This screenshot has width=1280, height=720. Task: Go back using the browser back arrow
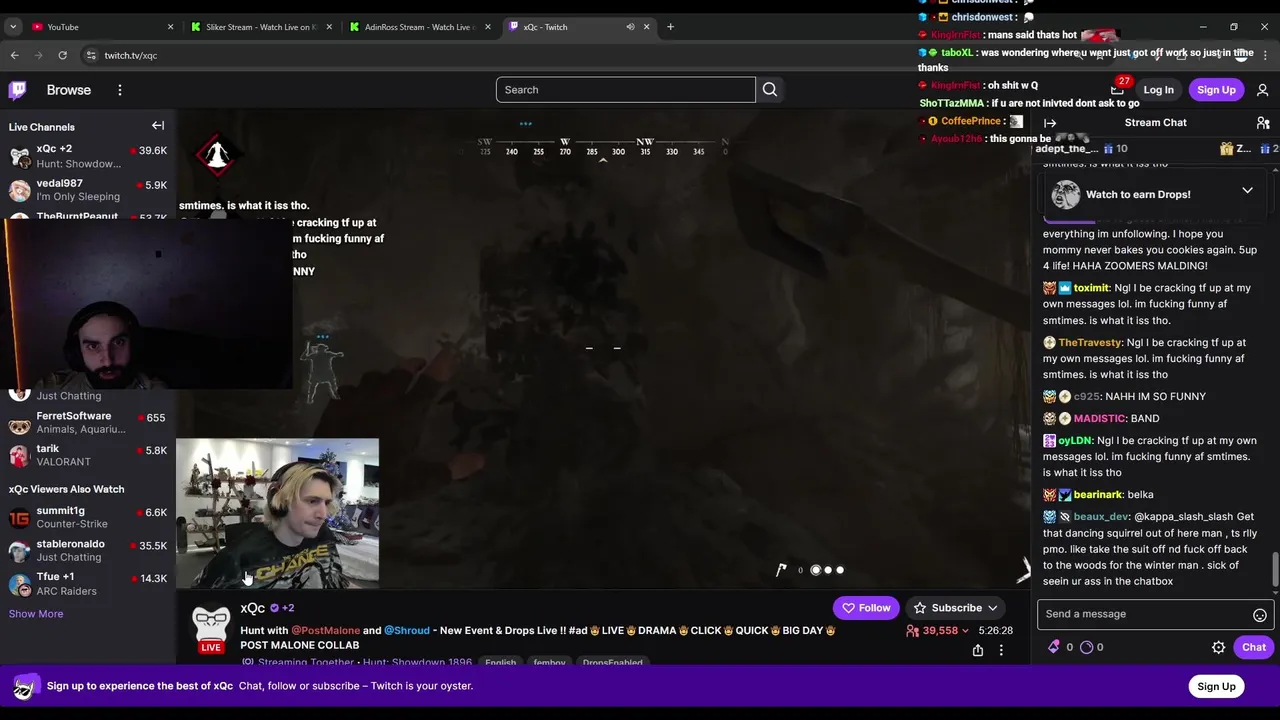point(15,55)
